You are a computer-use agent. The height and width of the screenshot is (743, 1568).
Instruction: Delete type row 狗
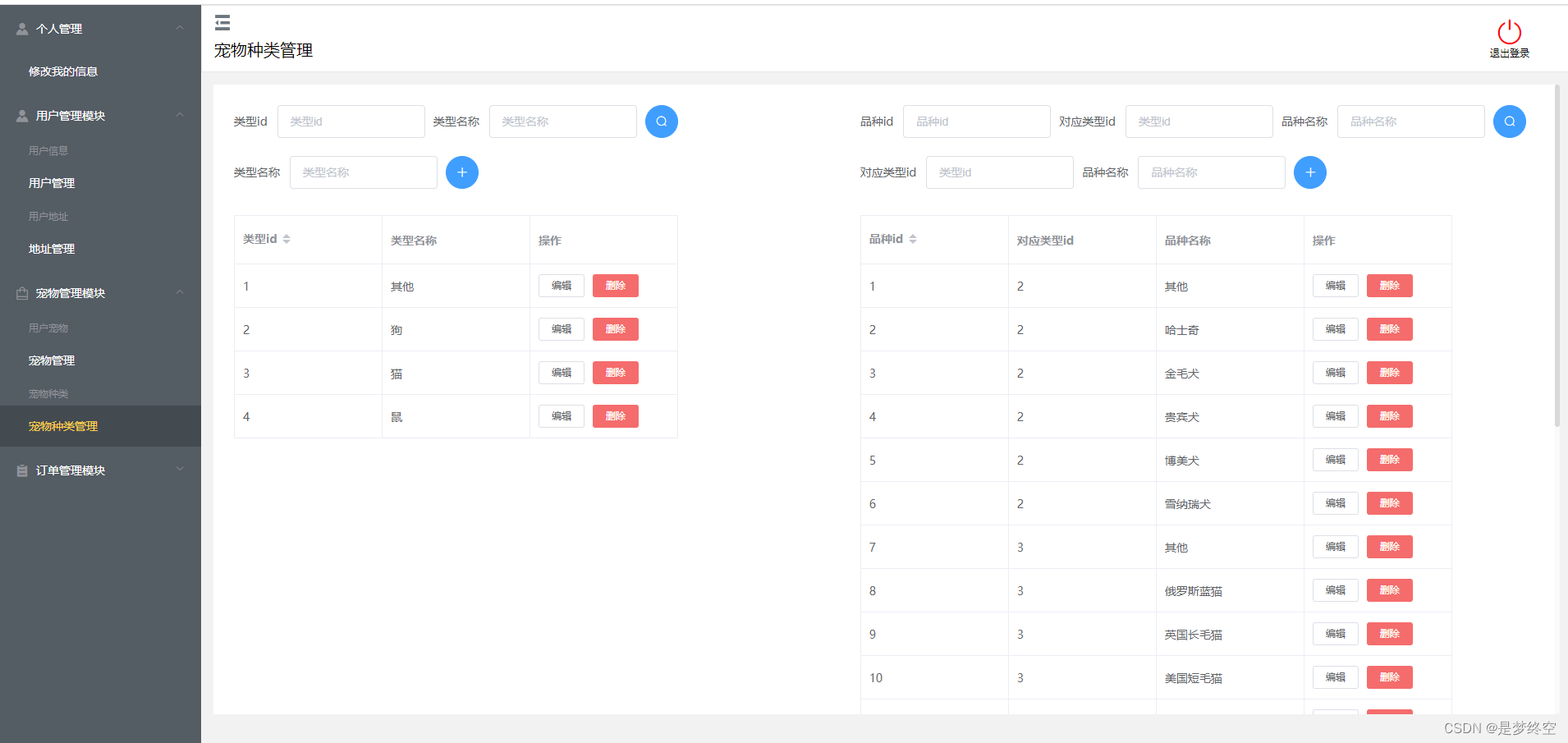(616, 329)
